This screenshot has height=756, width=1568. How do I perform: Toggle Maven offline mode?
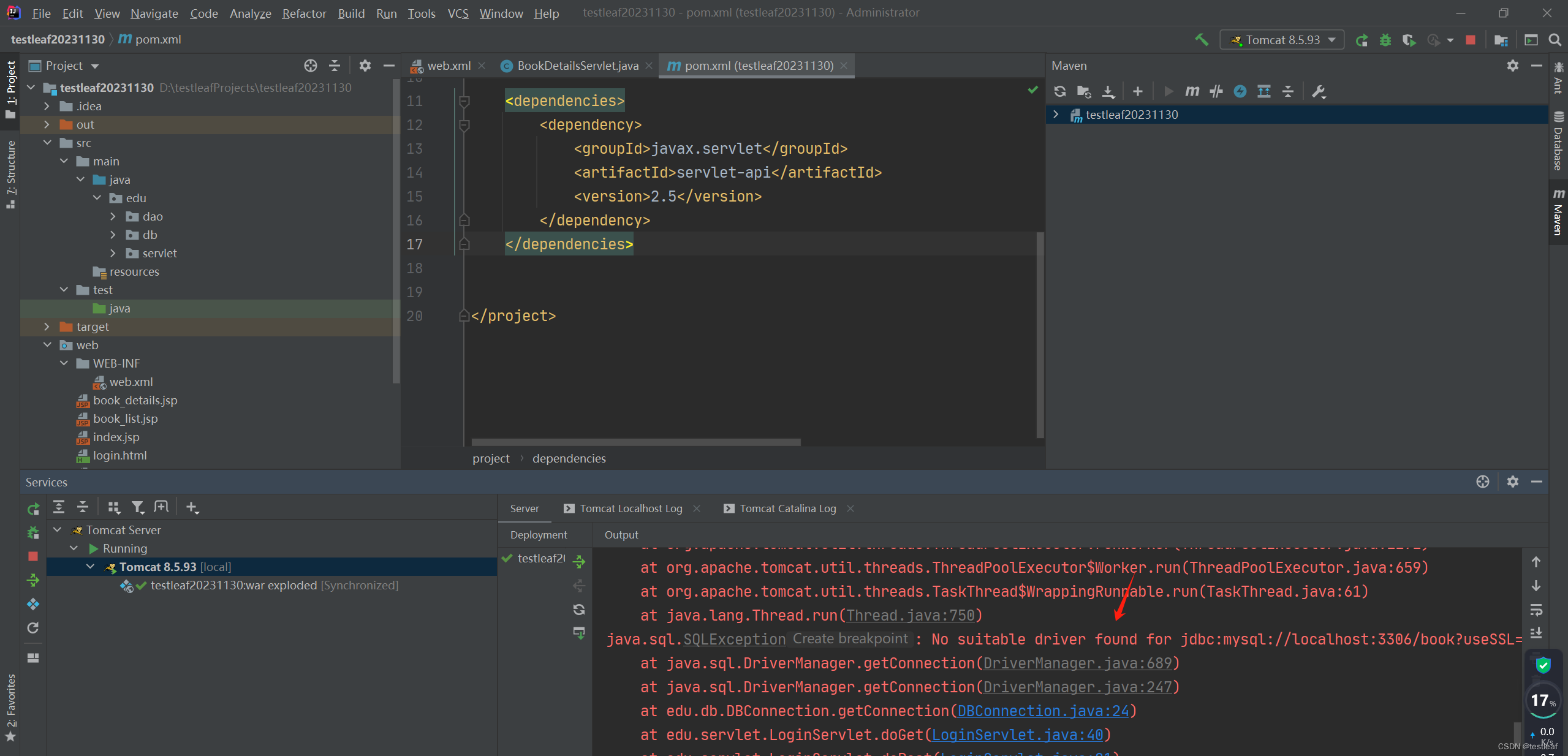point(1216,91)
